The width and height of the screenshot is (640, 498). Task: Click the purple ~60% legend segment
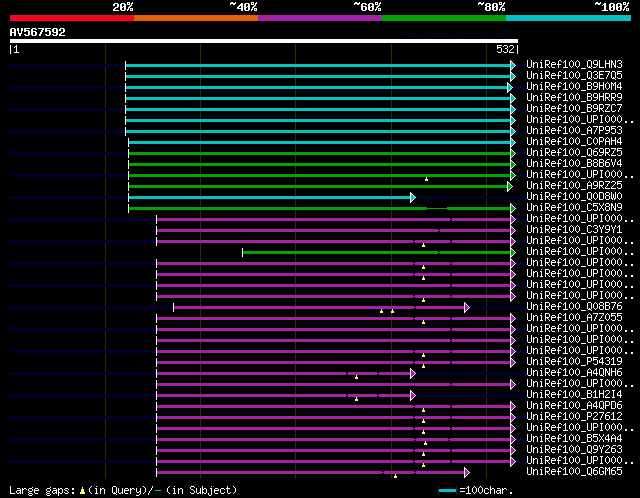(320, 18)
